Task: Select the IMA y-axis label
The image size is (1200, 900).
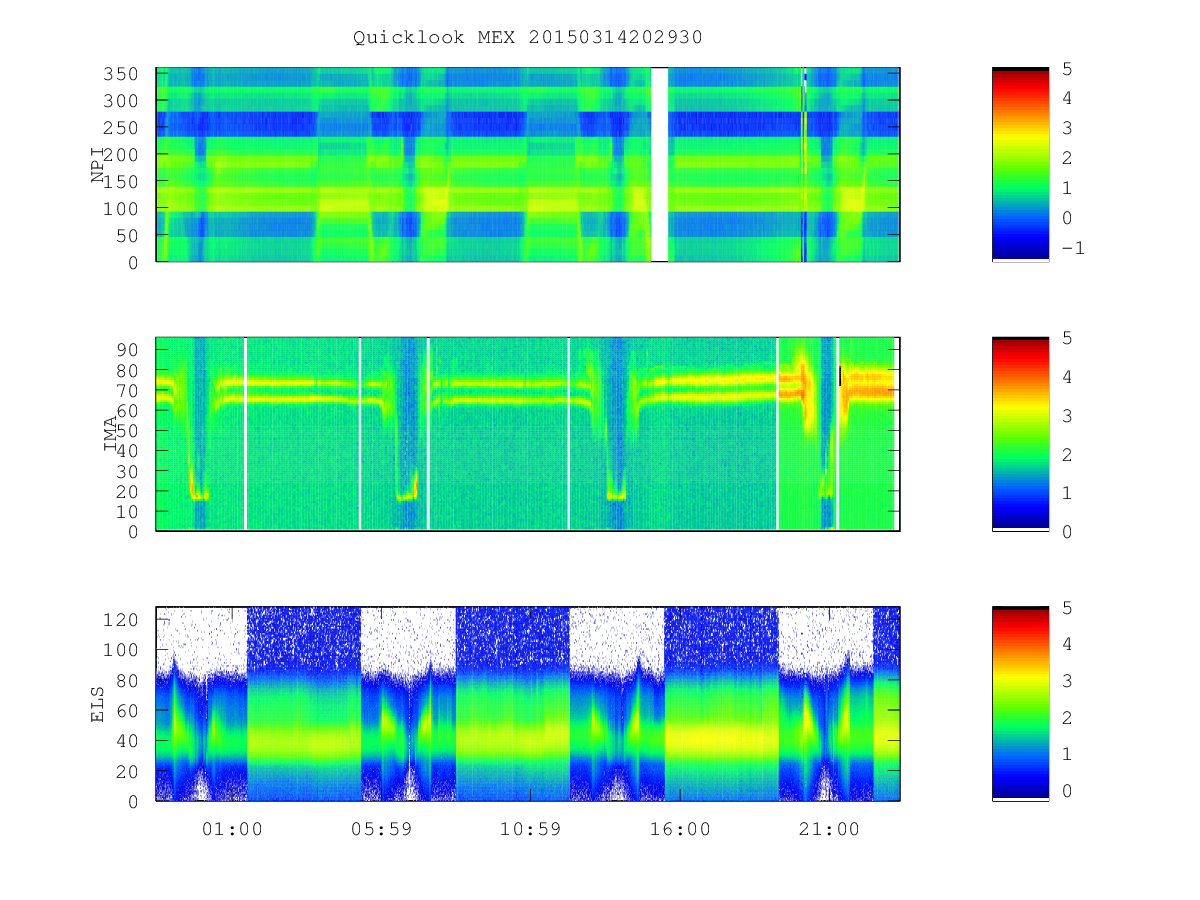Action: pos(111,434)
